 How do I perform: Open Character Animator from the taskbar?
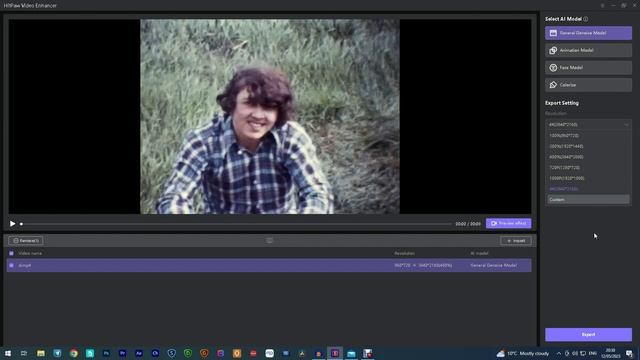coord(155,353)
